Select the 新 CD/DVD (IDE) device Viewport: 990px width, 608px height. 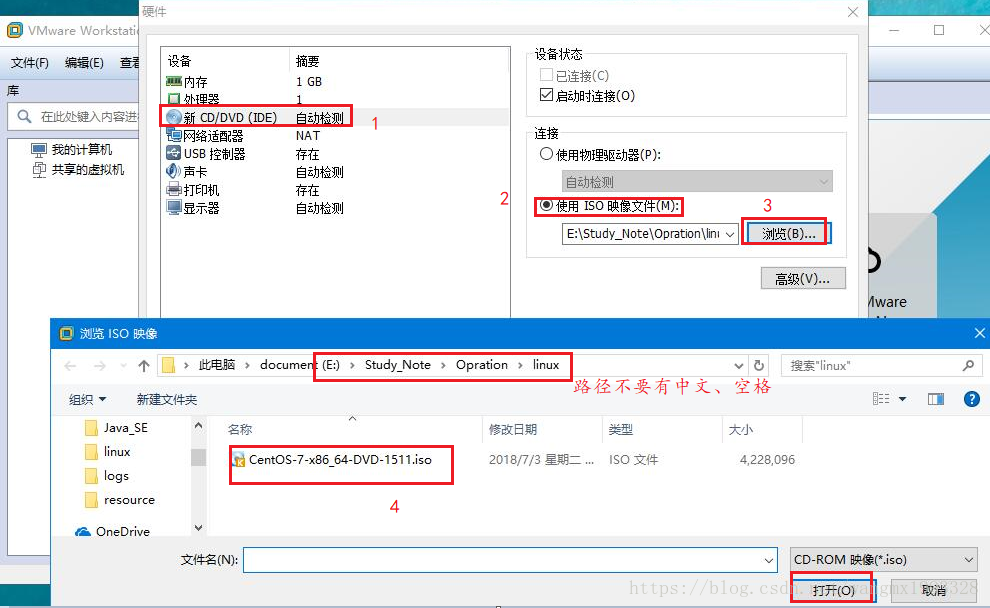click(335, 117)
